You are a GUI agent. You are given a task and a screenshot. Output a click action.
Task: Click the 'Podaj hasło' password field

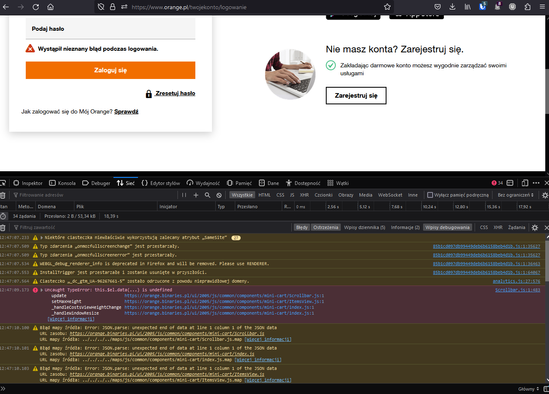click(x=110, y=29)
